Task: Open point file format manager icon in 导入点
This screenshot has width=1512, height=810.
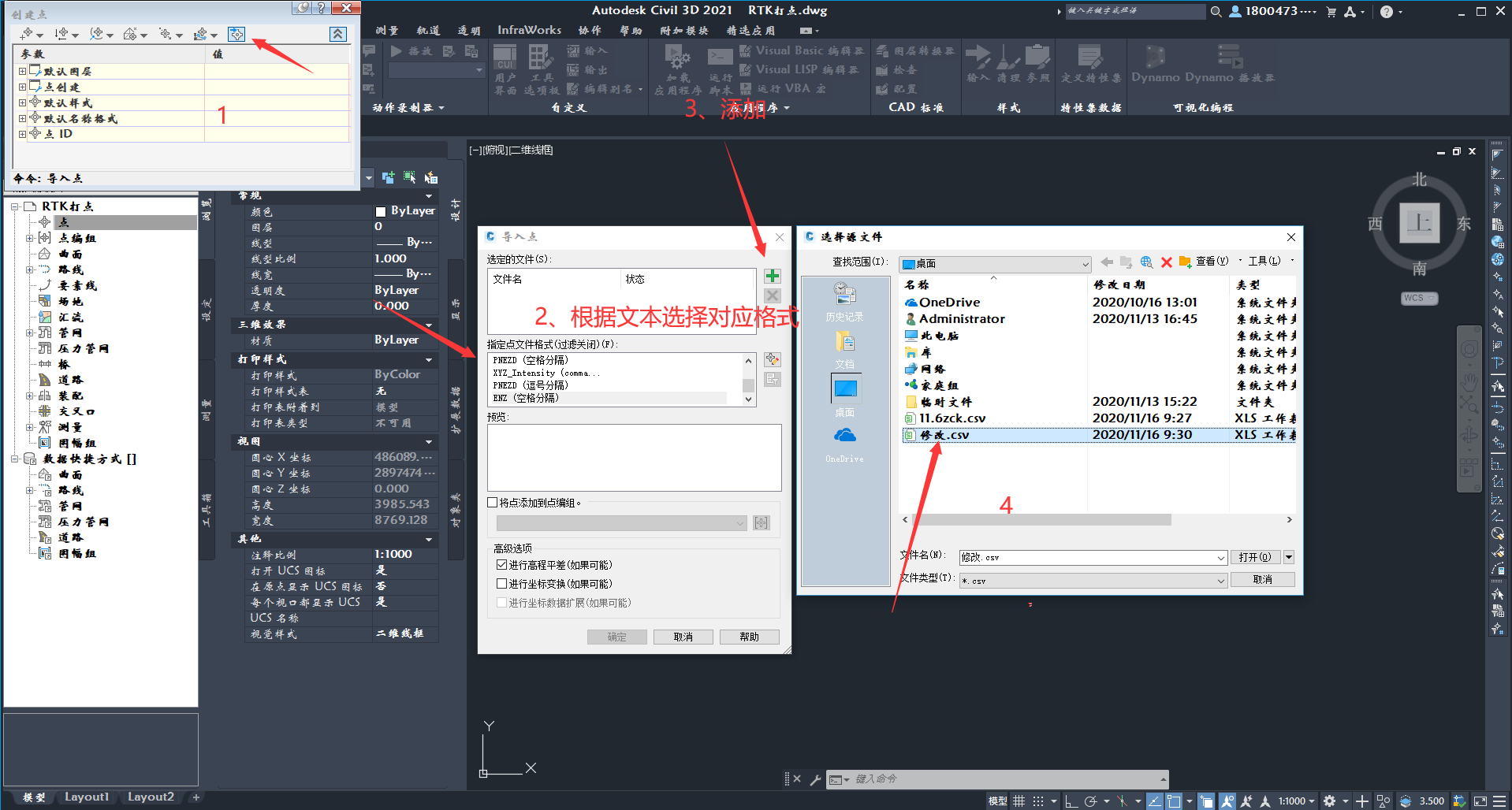Action: pos(773,359)
